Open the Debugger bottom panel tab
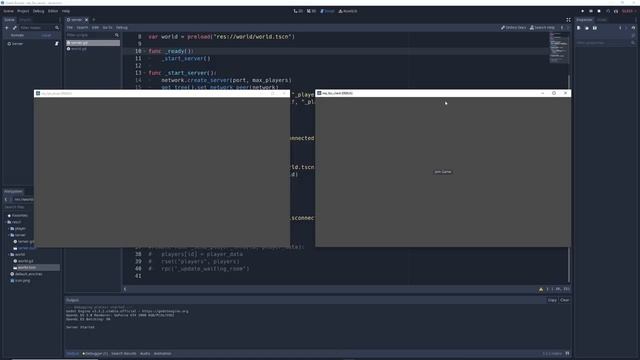 tap(95, 353)
